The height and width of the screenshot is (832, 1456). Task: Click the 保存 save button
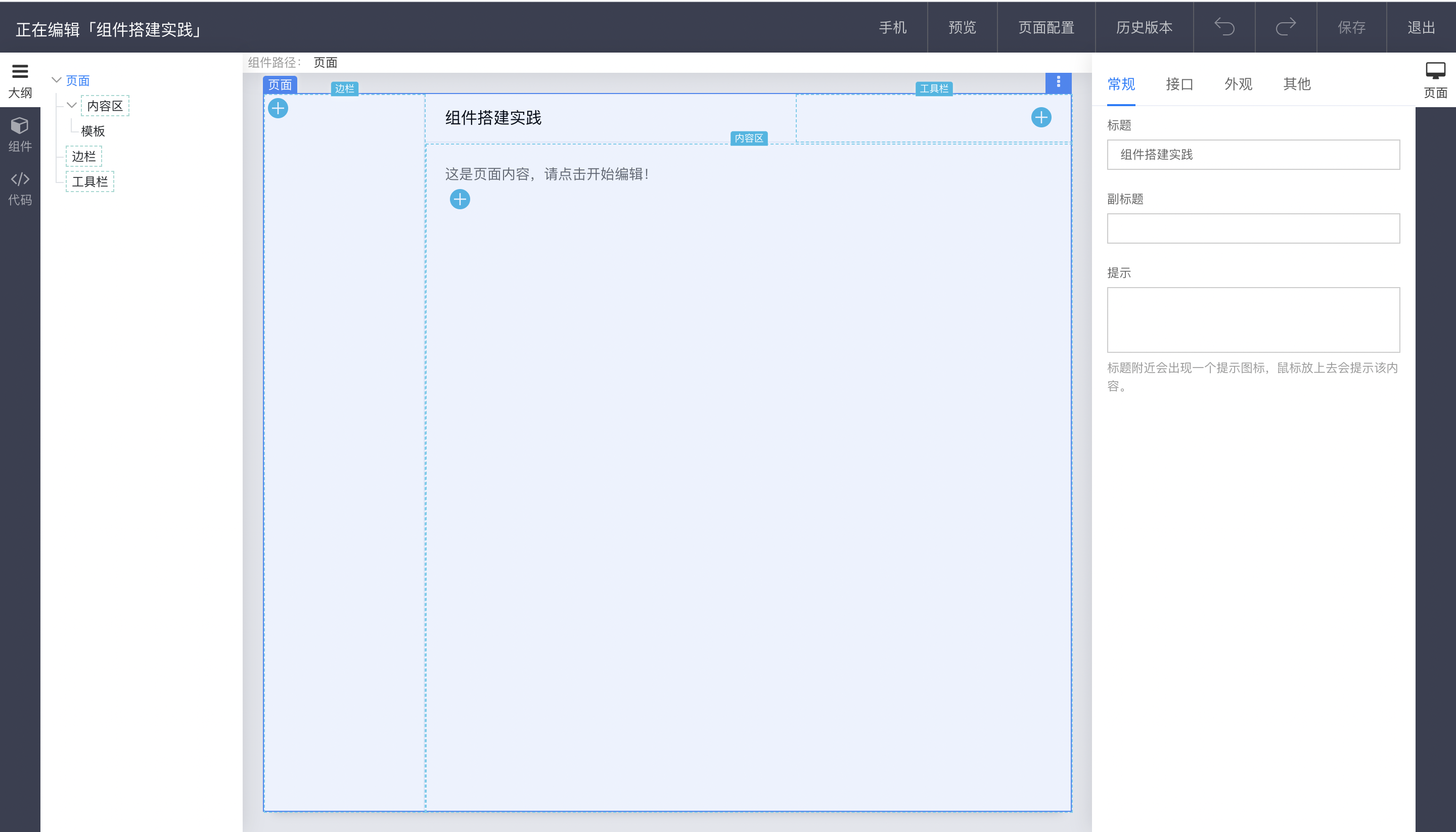1351,27
